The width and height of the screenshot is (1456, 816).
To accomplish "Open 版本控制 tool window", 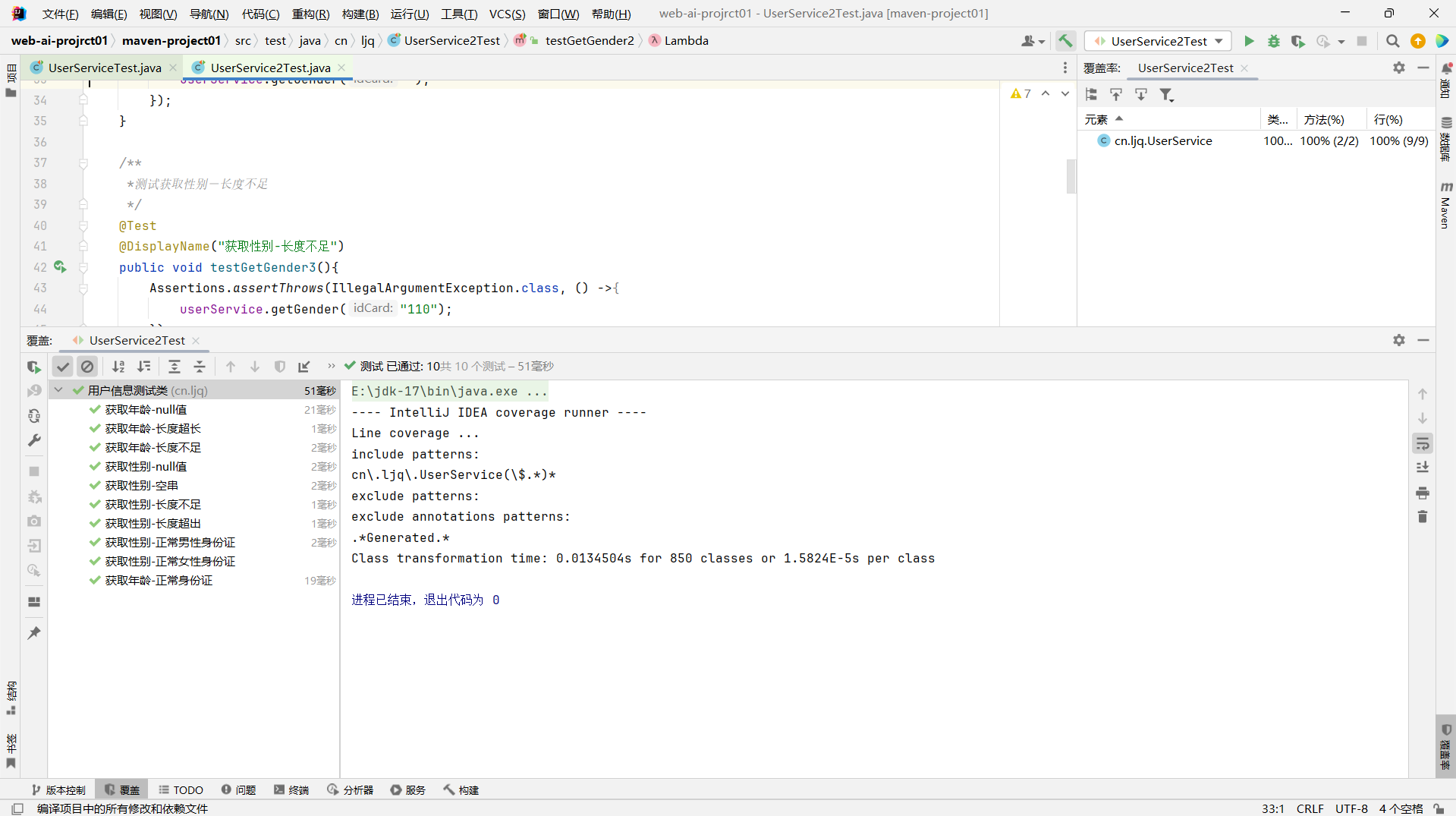I will (x=58, y=789).
